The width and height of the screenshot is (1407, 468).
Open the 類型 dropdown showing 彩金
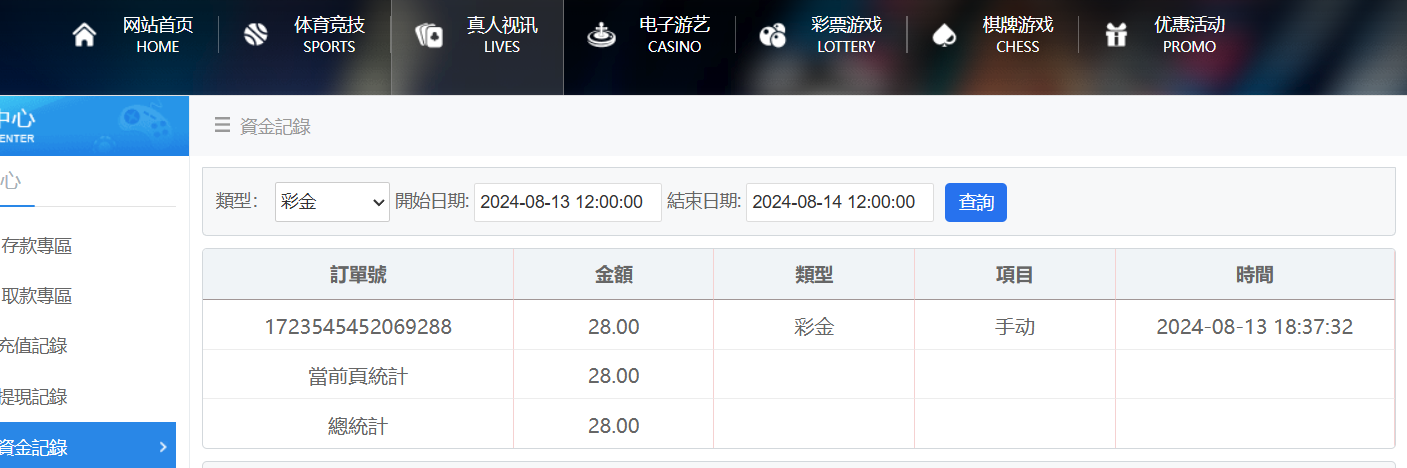point(332,202)
